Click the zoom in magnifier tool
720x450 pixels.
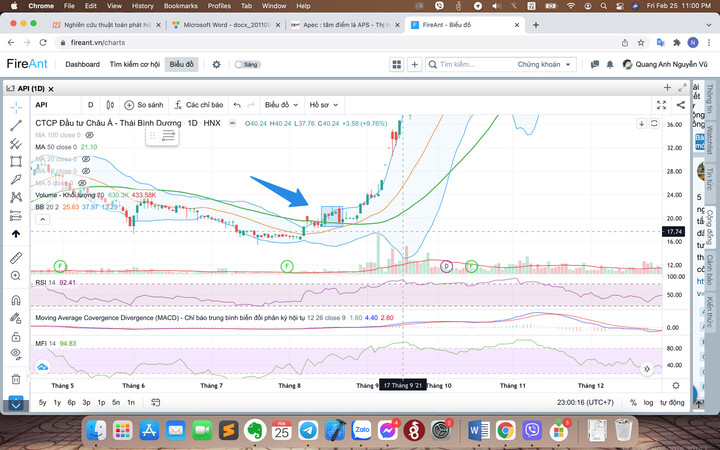(16, 276)
